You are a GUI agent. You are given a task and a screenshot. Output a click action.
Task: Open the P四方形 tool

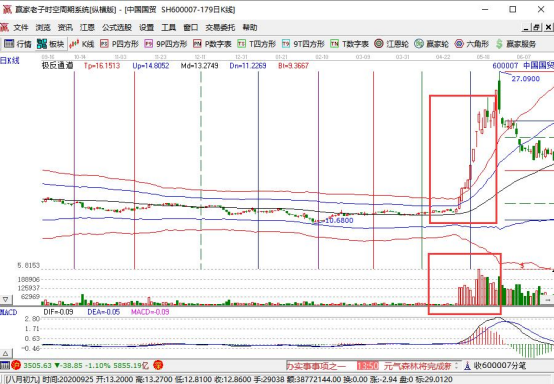(119, 44)
